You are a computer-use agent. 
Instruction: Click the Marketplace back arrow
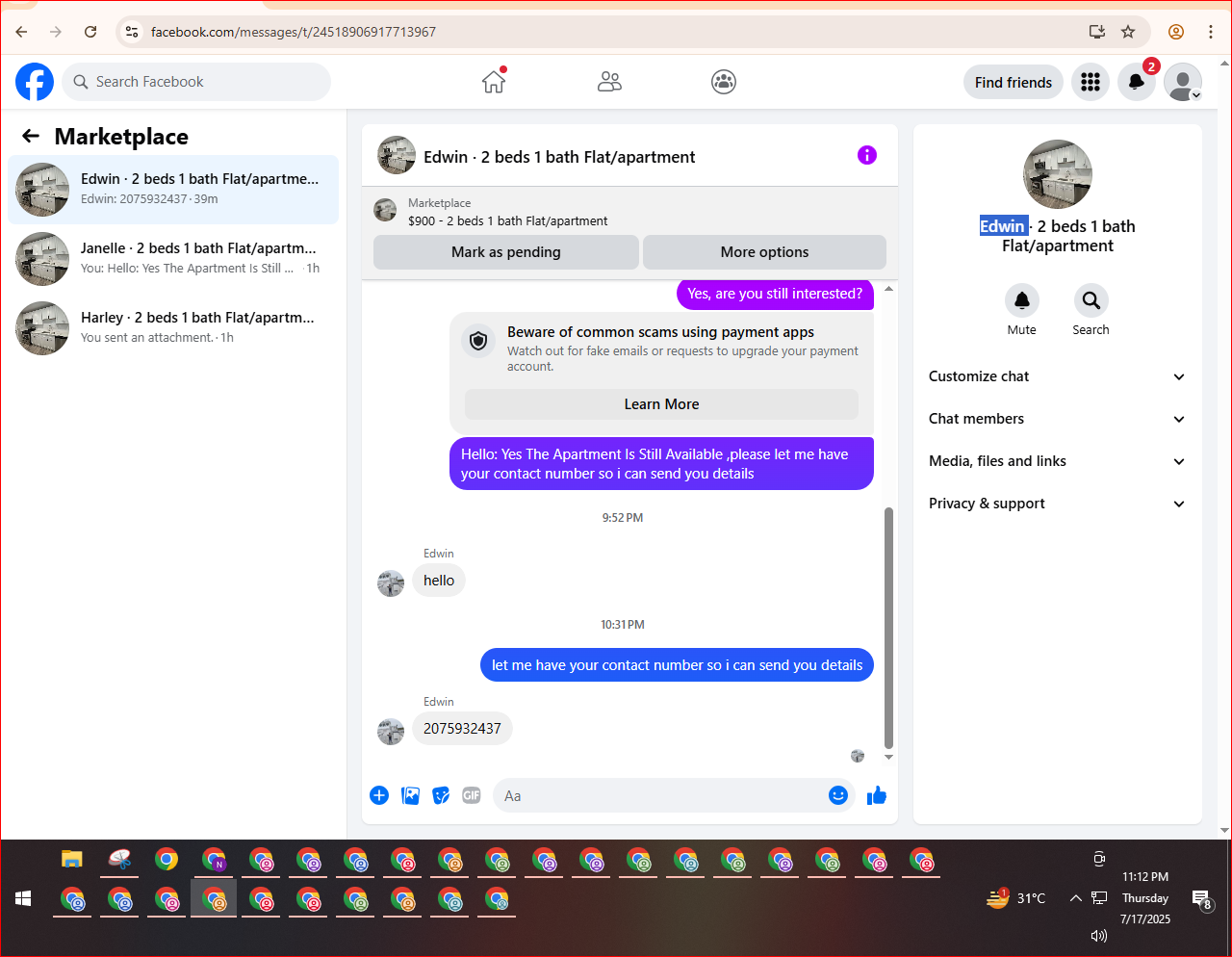click(x=31, y=137)
